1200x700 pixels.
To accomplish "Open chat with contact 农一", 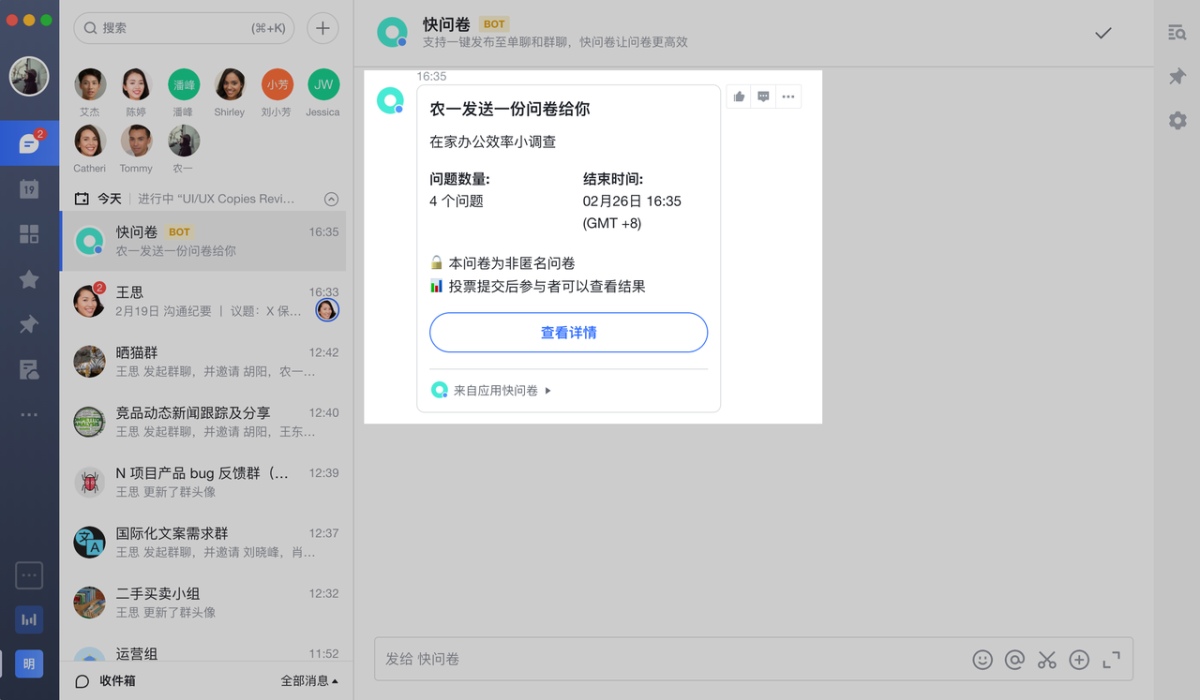I will (183, 148).
